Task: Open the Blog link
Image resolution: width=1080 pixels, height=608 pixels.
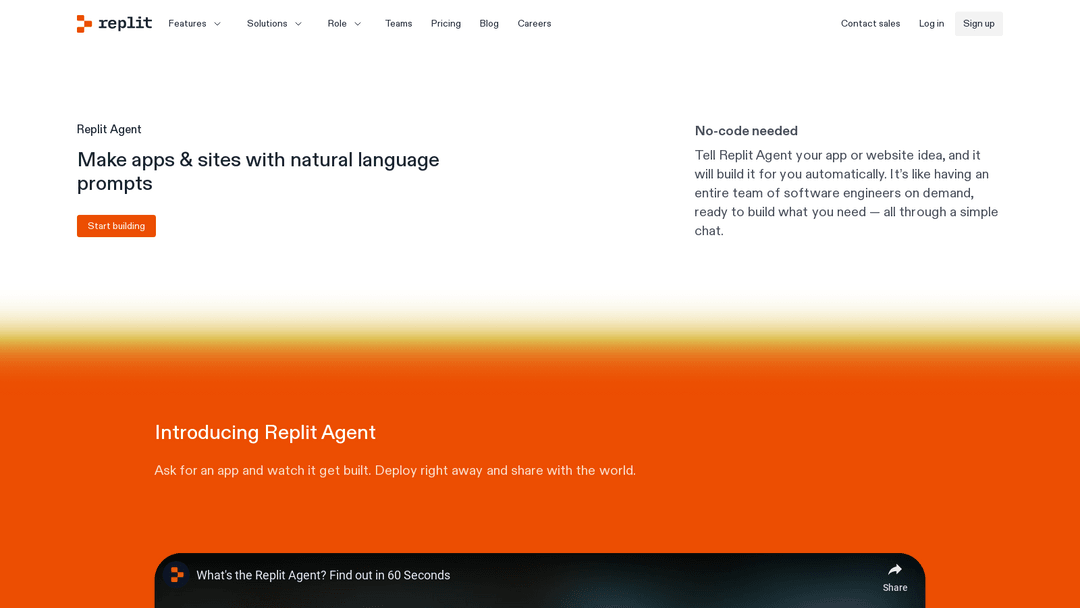Action: [489, 23]
